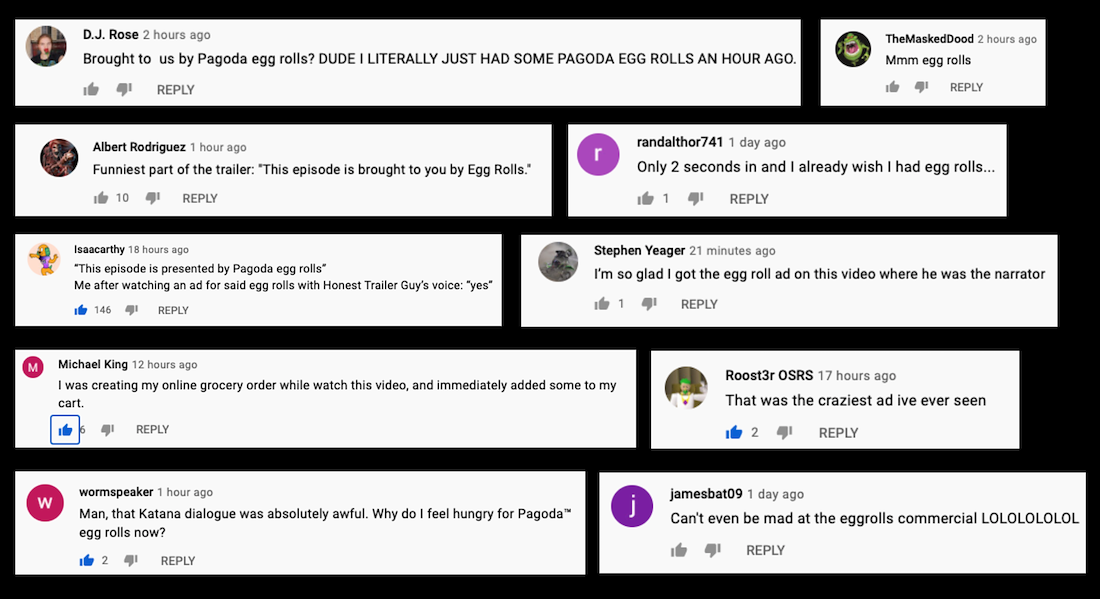
Task: Open TheMaskedDood's avatar picture
Action: click(x=853, y=49)
